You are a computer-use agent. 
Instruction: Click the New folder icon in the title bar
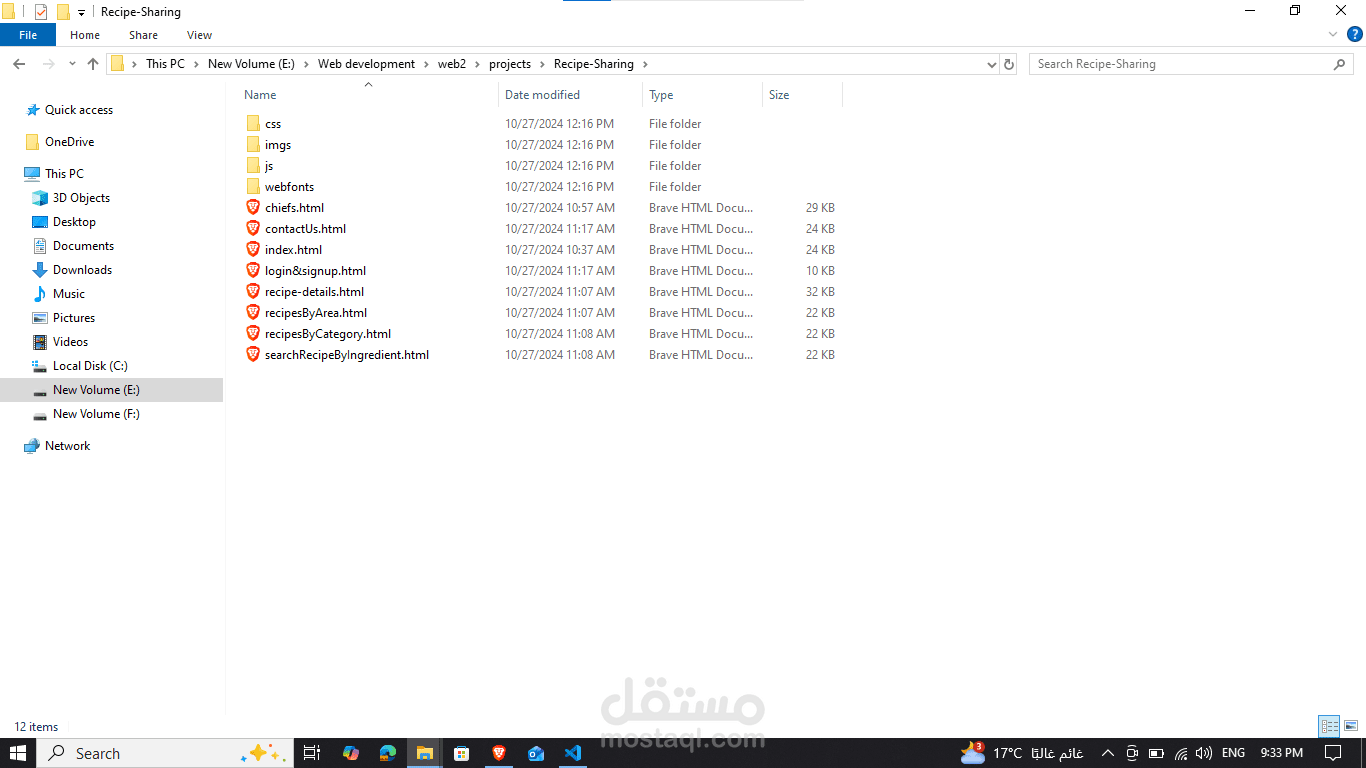[x=63, y=12]
